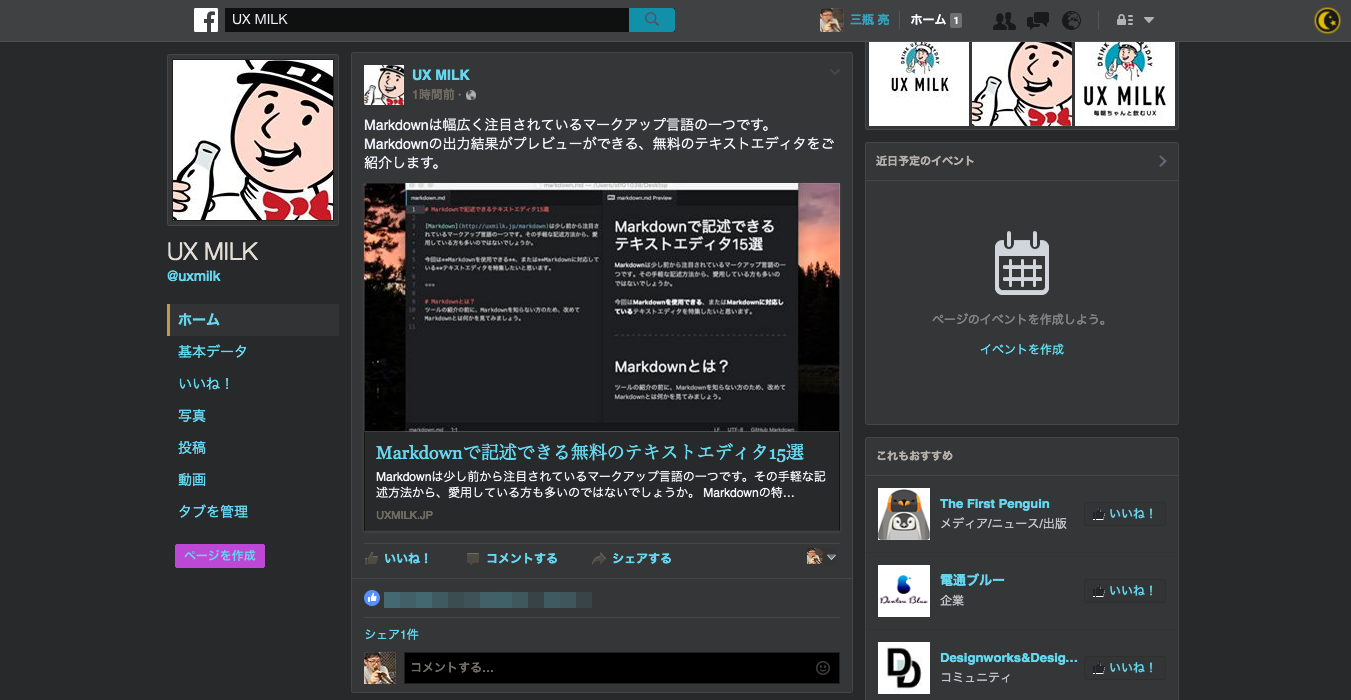Select 基本データ in the page sidebar
Viewport: 1351px width, 700px height.
pyautogui.click(x=212, y=352)
